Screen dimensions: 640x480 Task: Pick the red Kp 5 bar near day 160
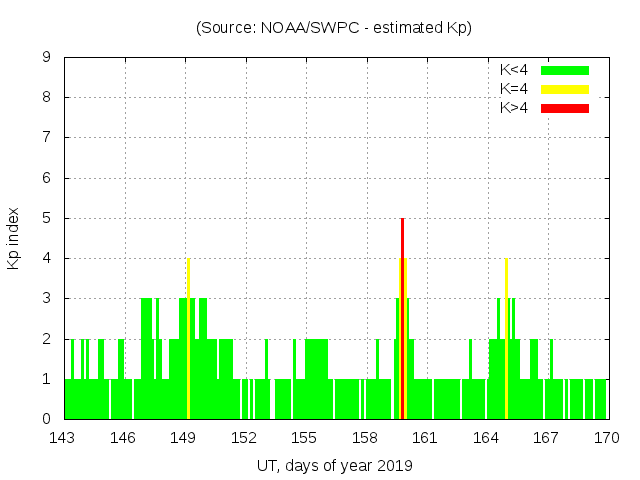[402, 320]
